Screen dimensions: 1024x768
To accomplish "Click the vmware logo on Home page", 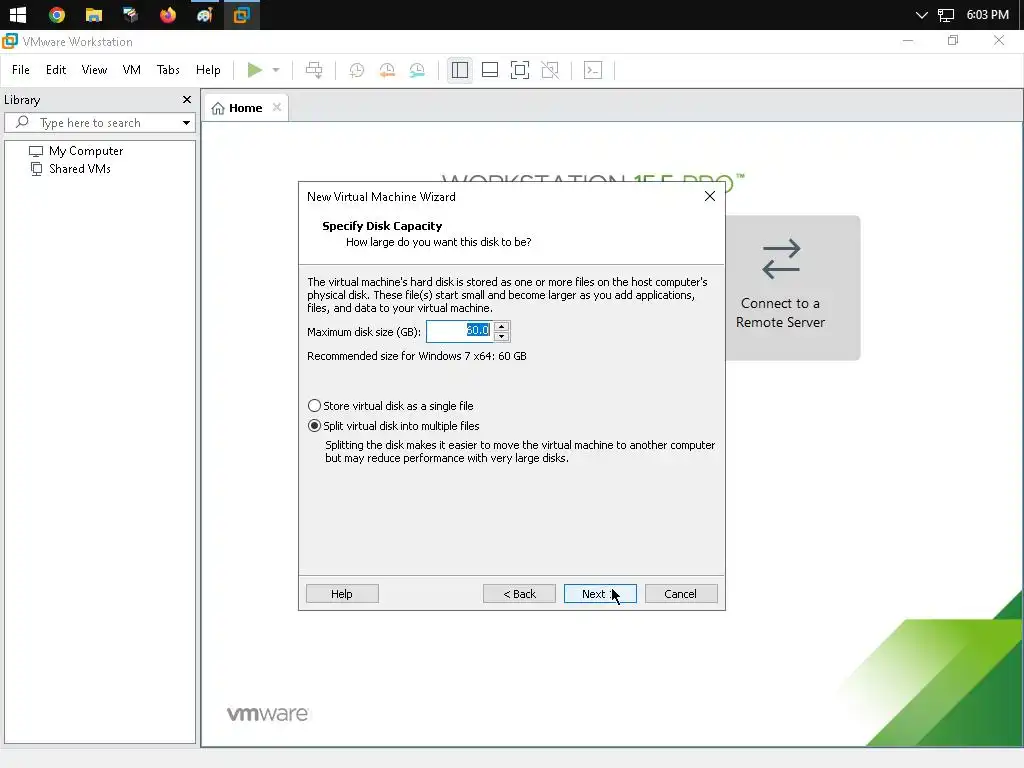I will [x=267, y=714].
